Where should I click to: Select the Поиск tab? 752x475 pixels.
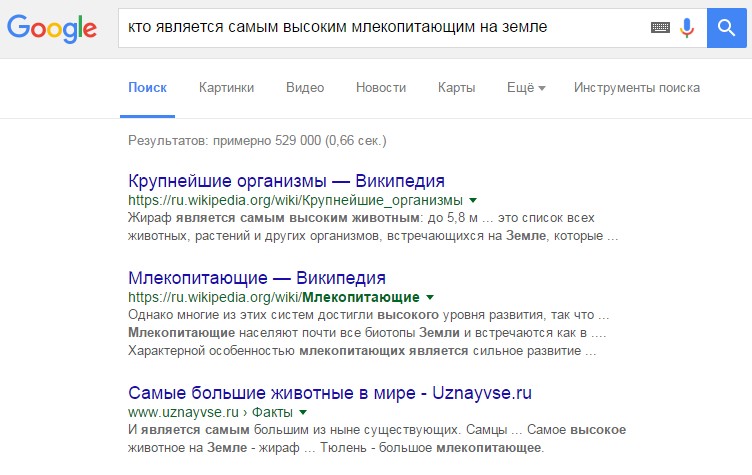pos(147,88)
